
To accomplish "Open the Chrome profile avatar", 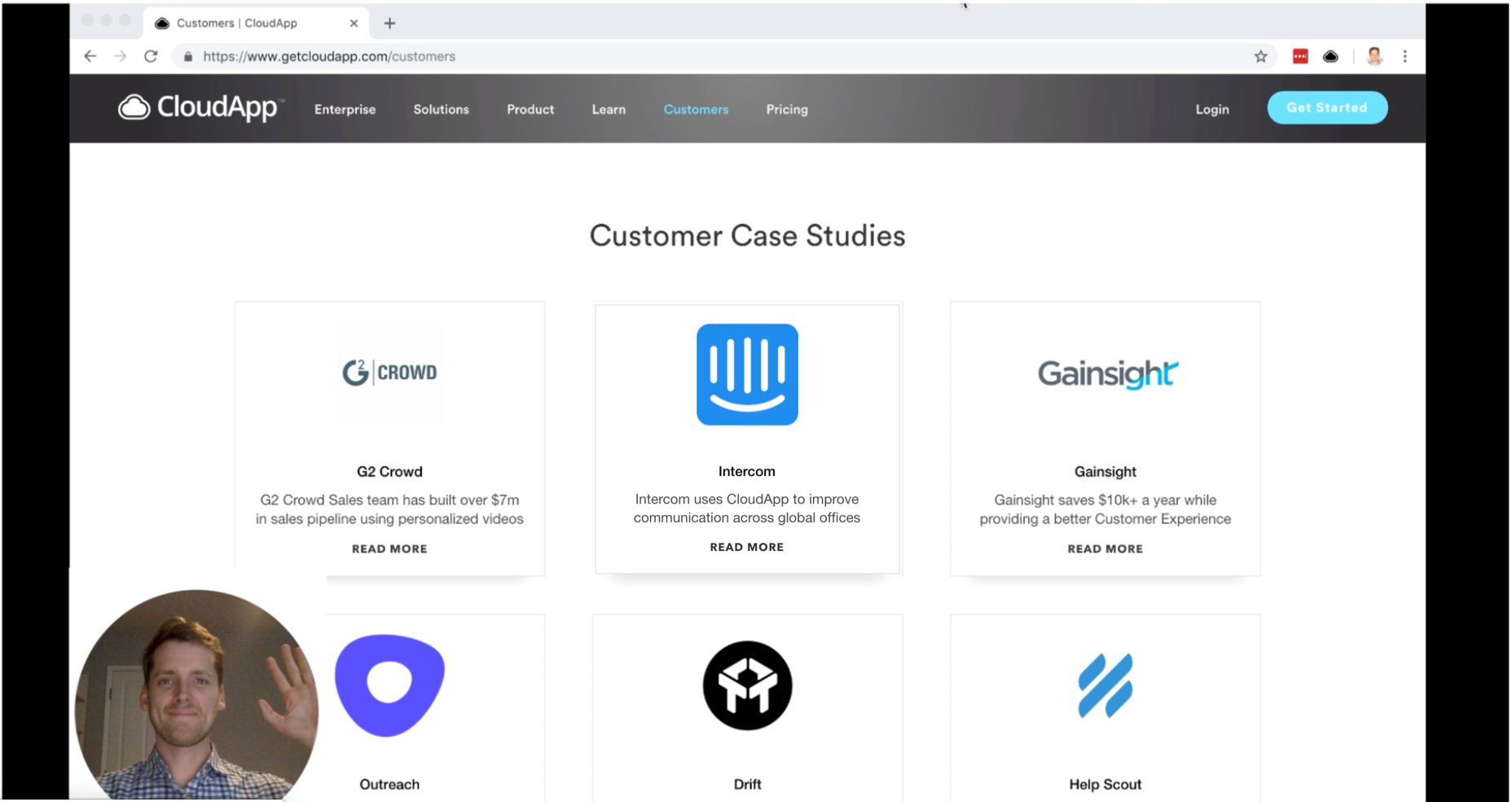I will (x=1375, y=56).
